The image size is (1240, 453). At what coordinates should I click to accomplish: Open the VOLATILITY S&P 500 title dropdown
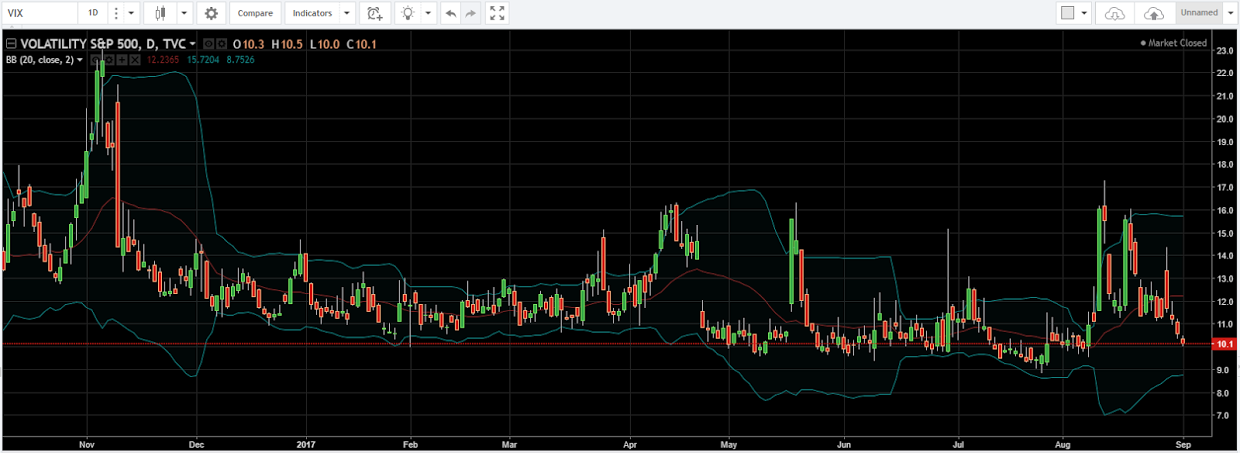coord(192,44)
